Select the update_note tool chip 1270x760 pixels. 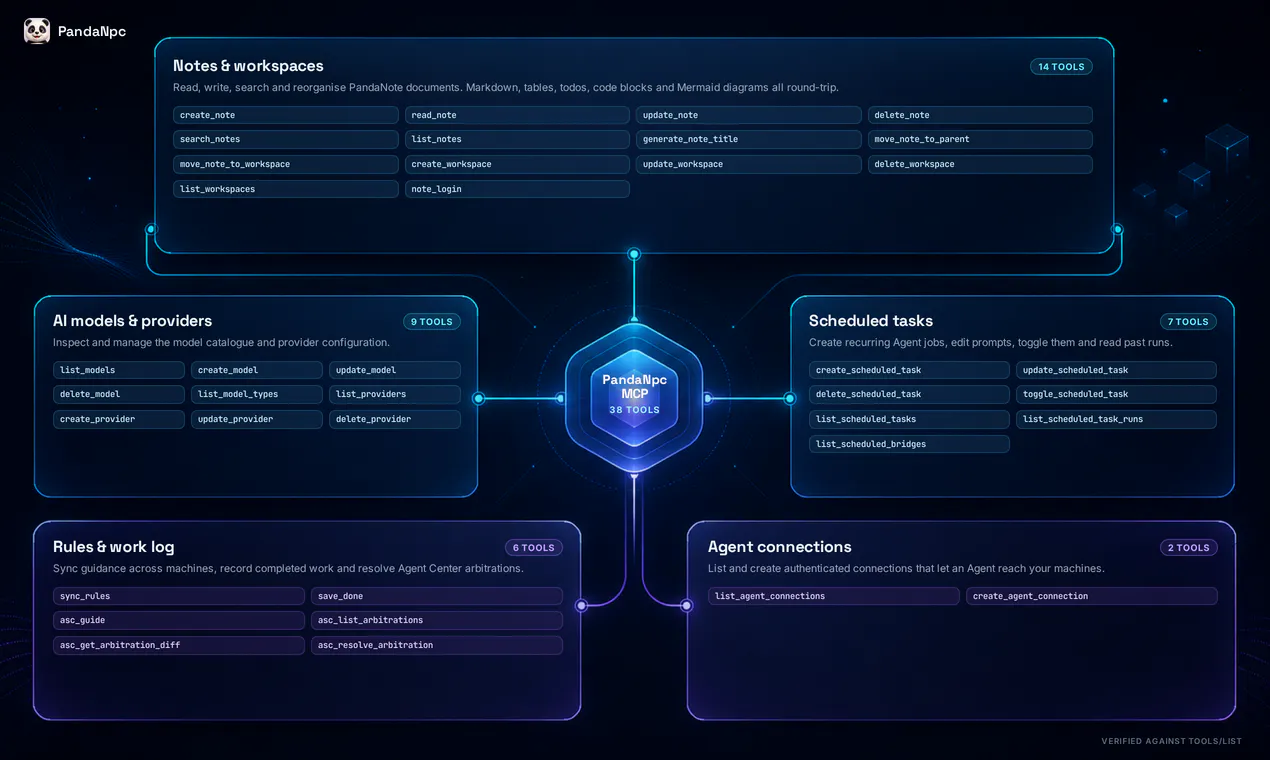[x=748, y=115]
